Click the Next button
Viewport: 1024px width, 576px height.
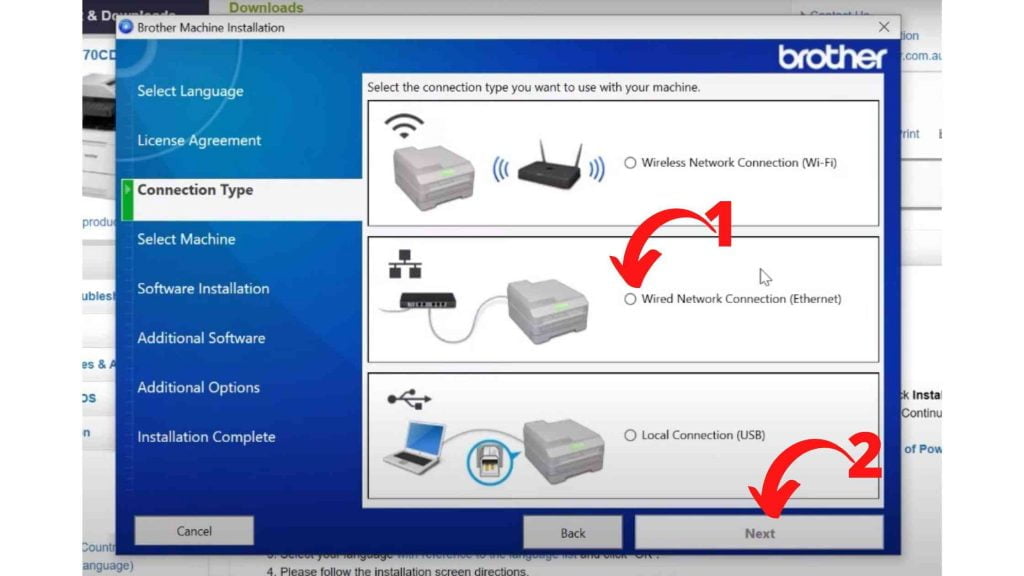point(759,533)
